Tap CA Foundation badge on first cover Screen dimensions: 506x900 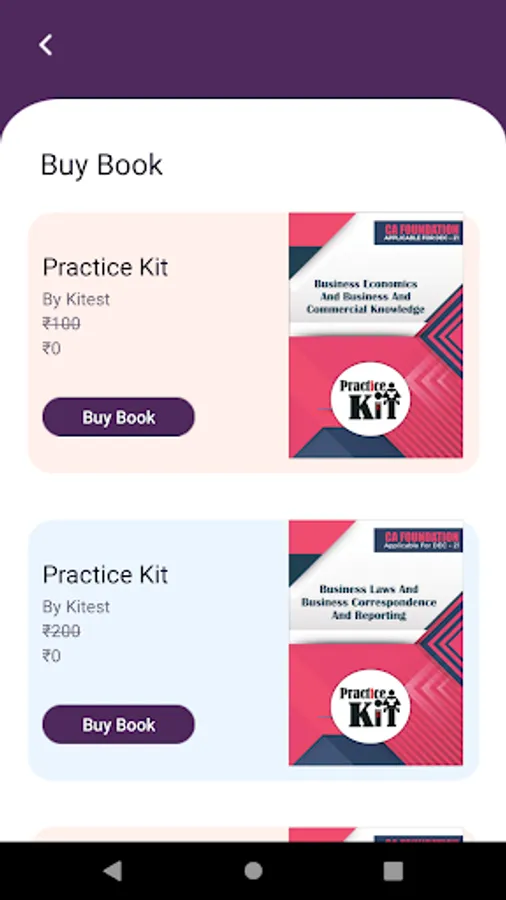[418, 233]
